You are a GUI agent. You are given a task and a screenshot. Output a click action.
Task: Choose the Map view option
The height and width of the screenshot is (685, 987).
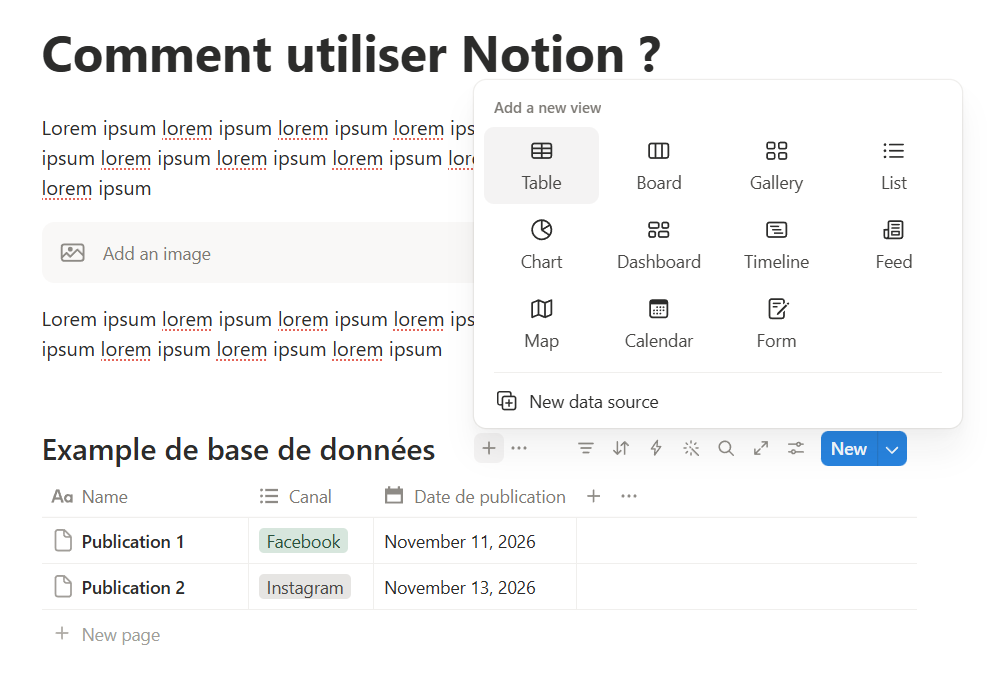click(x=541, y=324)
